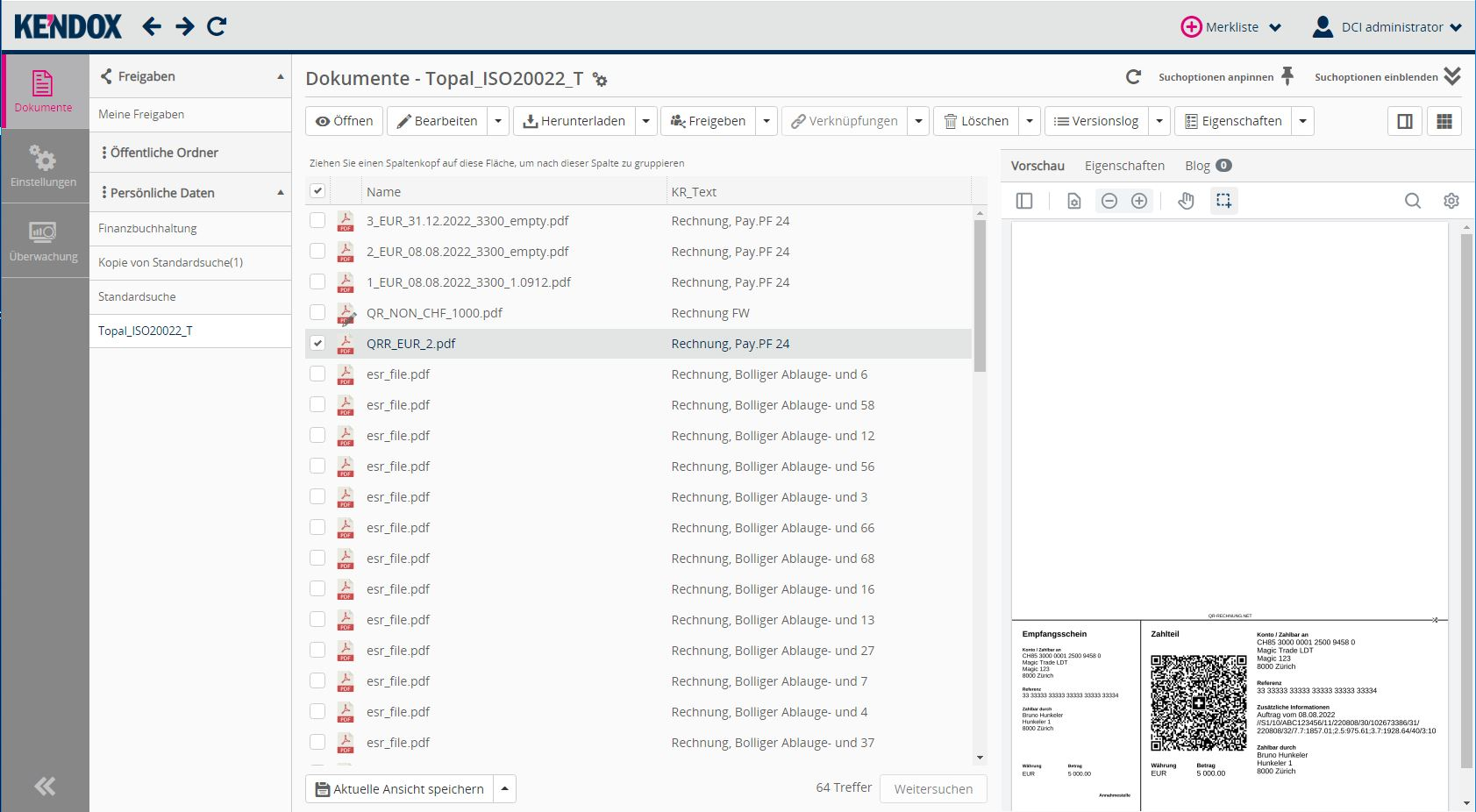The image size is (1476, 812).
Task: Open the Einstellungen sidebar section
Action: pyautogui.click(x=44, y=167)
